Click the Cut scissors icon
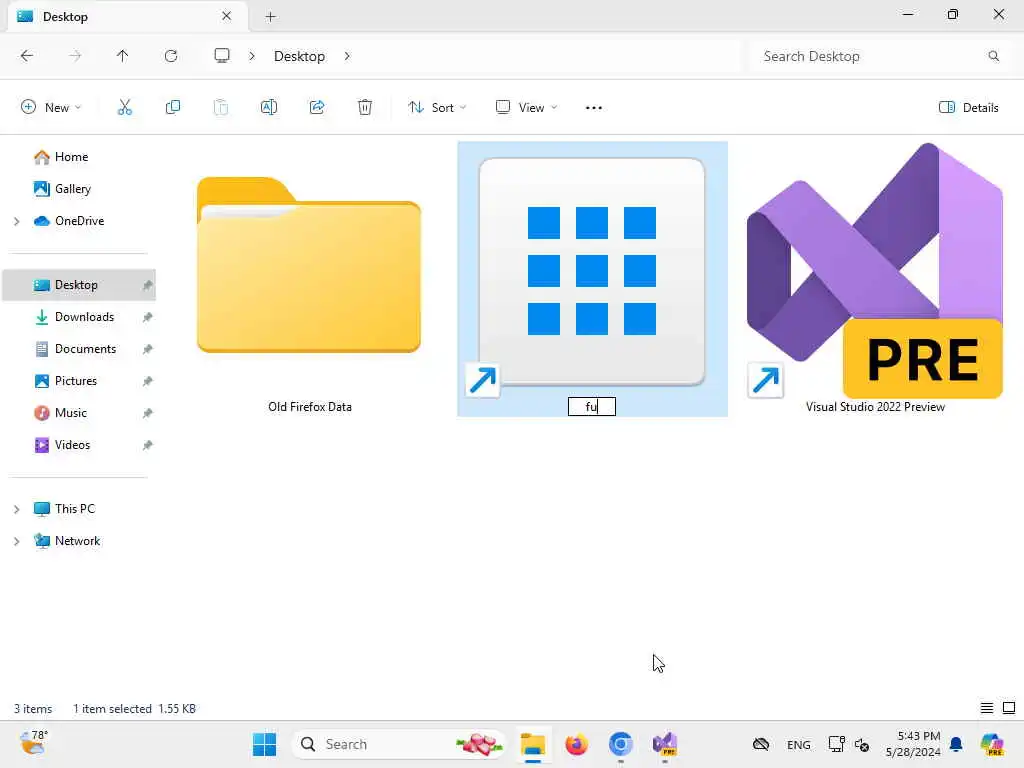The image size is (1024, 768). point(125,107)
